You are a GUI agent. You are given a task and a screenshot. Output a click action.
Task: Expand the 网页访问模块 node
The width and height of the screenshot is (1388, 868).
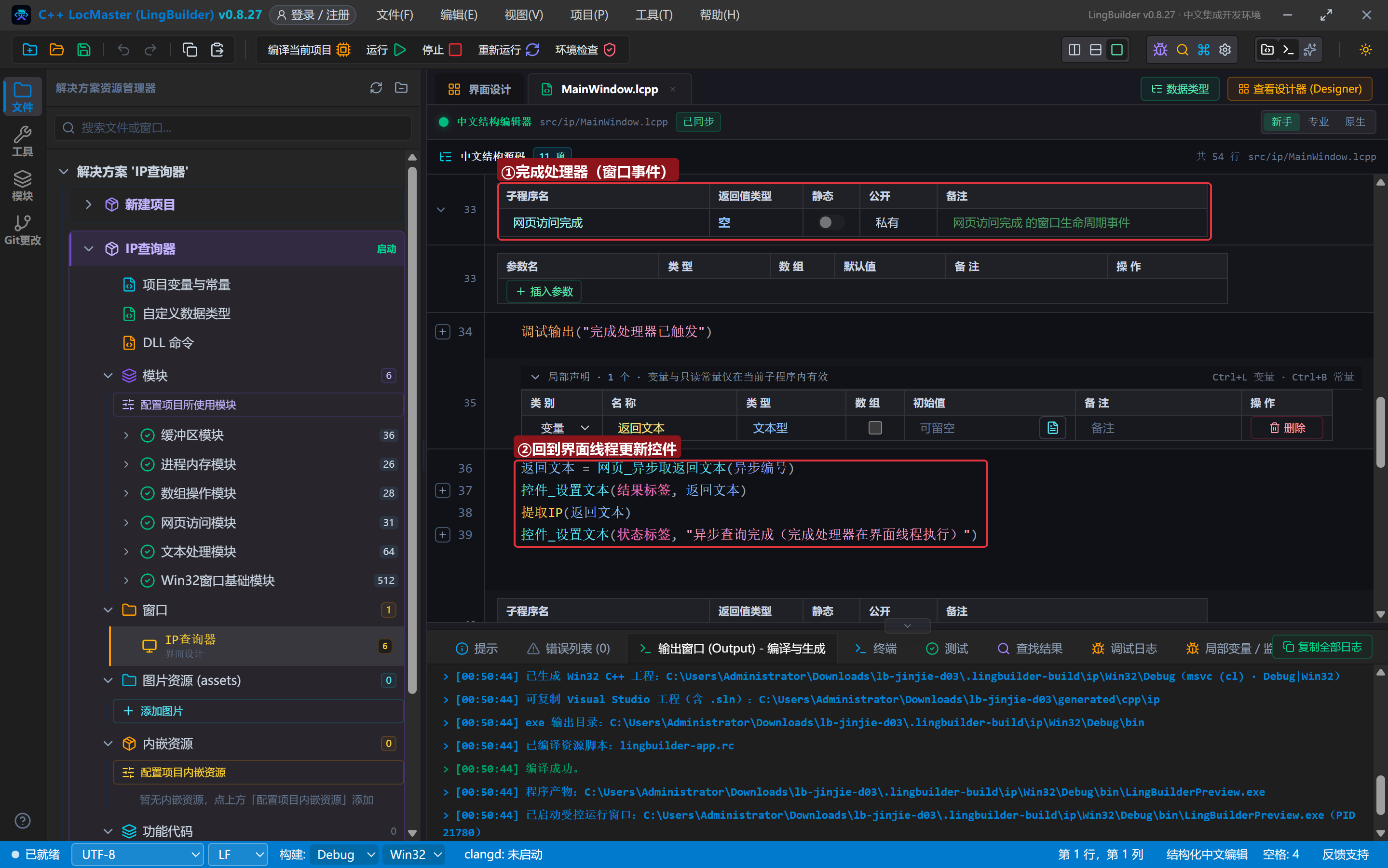coord(126,522)
